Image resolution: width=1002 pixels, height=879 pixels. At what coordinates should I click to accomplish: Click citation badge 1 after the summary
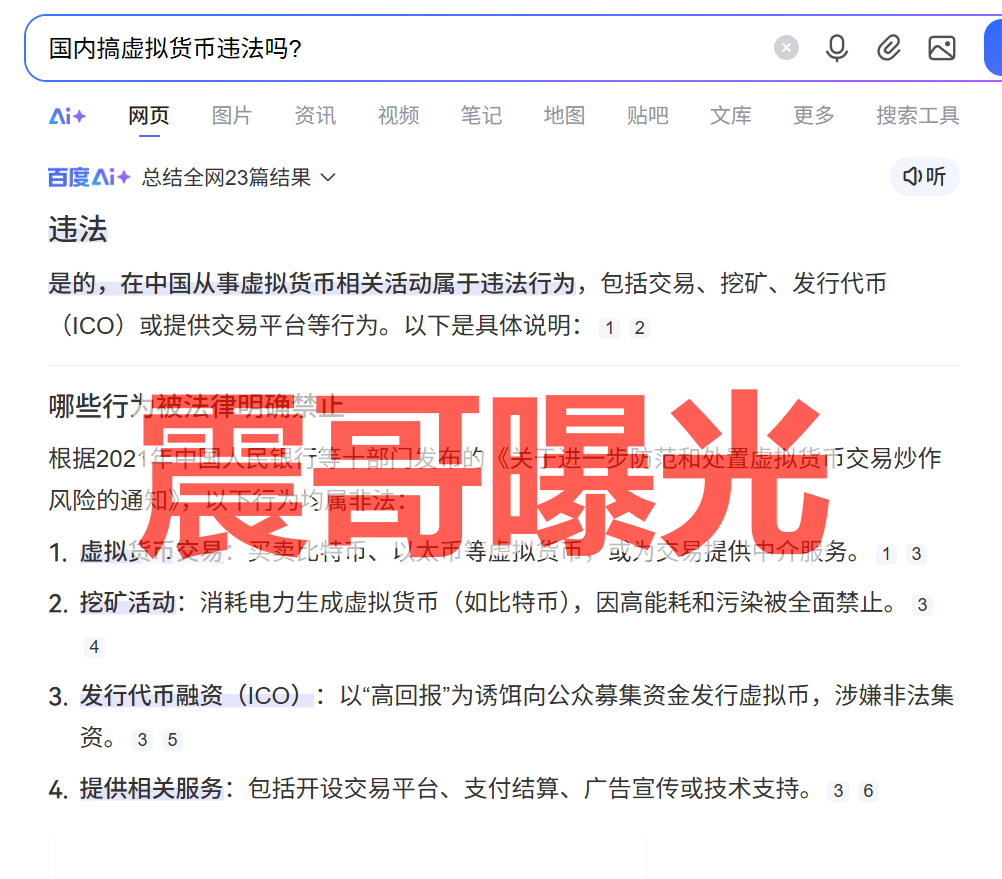609,327
